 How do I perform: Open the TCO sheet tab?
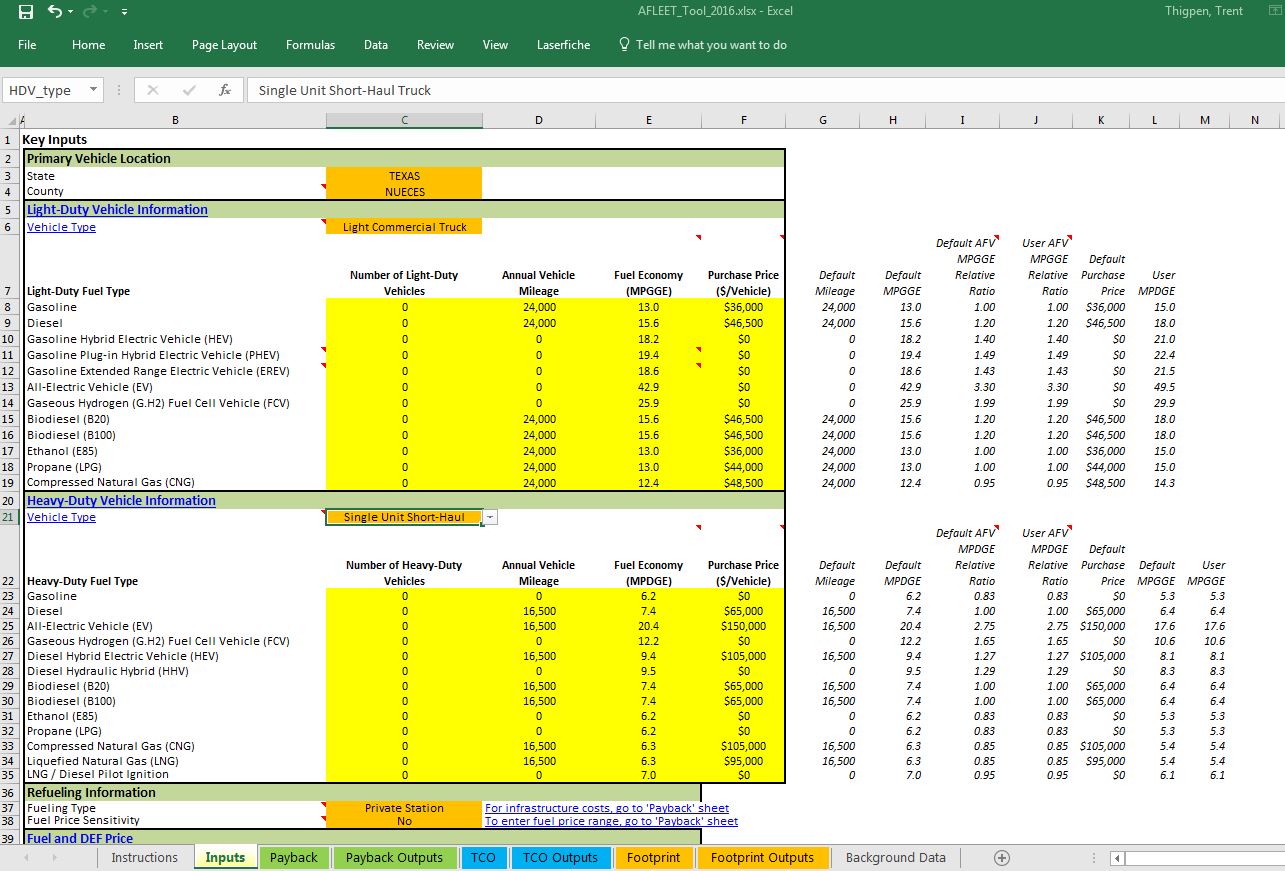click(x=484, y=857)
